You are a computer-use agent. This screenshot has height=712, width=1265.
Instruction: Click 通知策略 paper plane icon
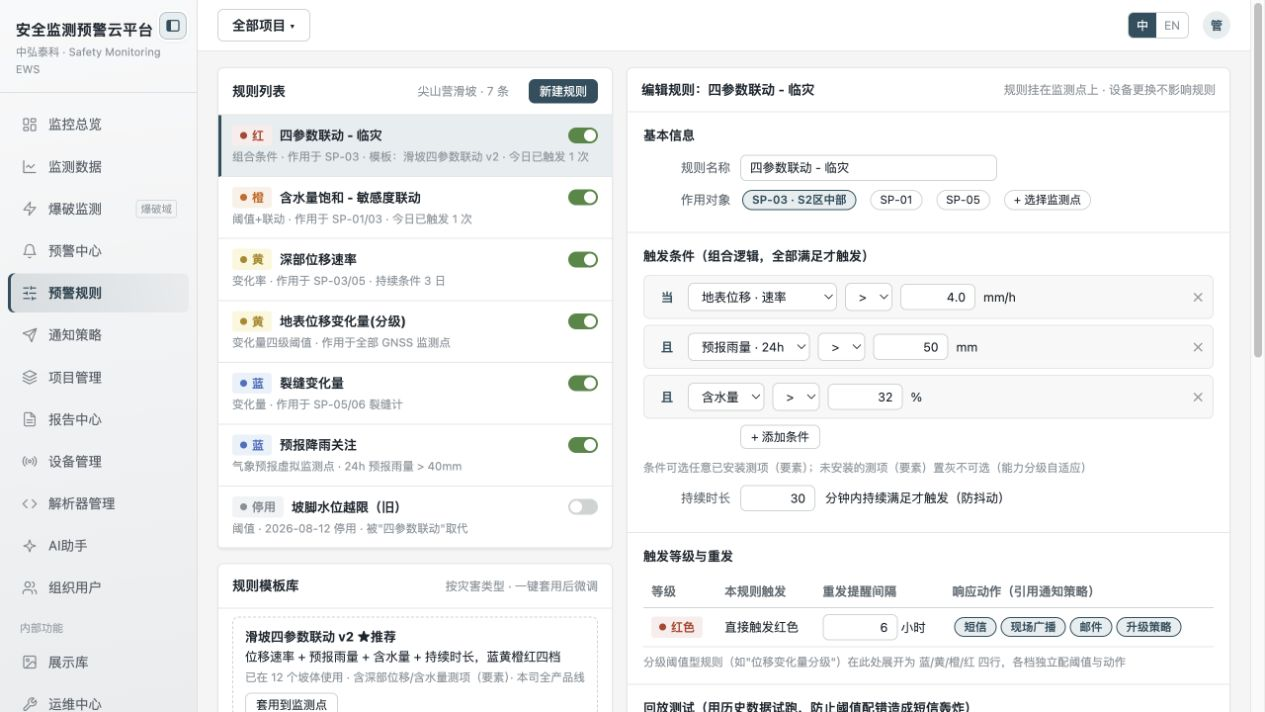coord(30,335)
